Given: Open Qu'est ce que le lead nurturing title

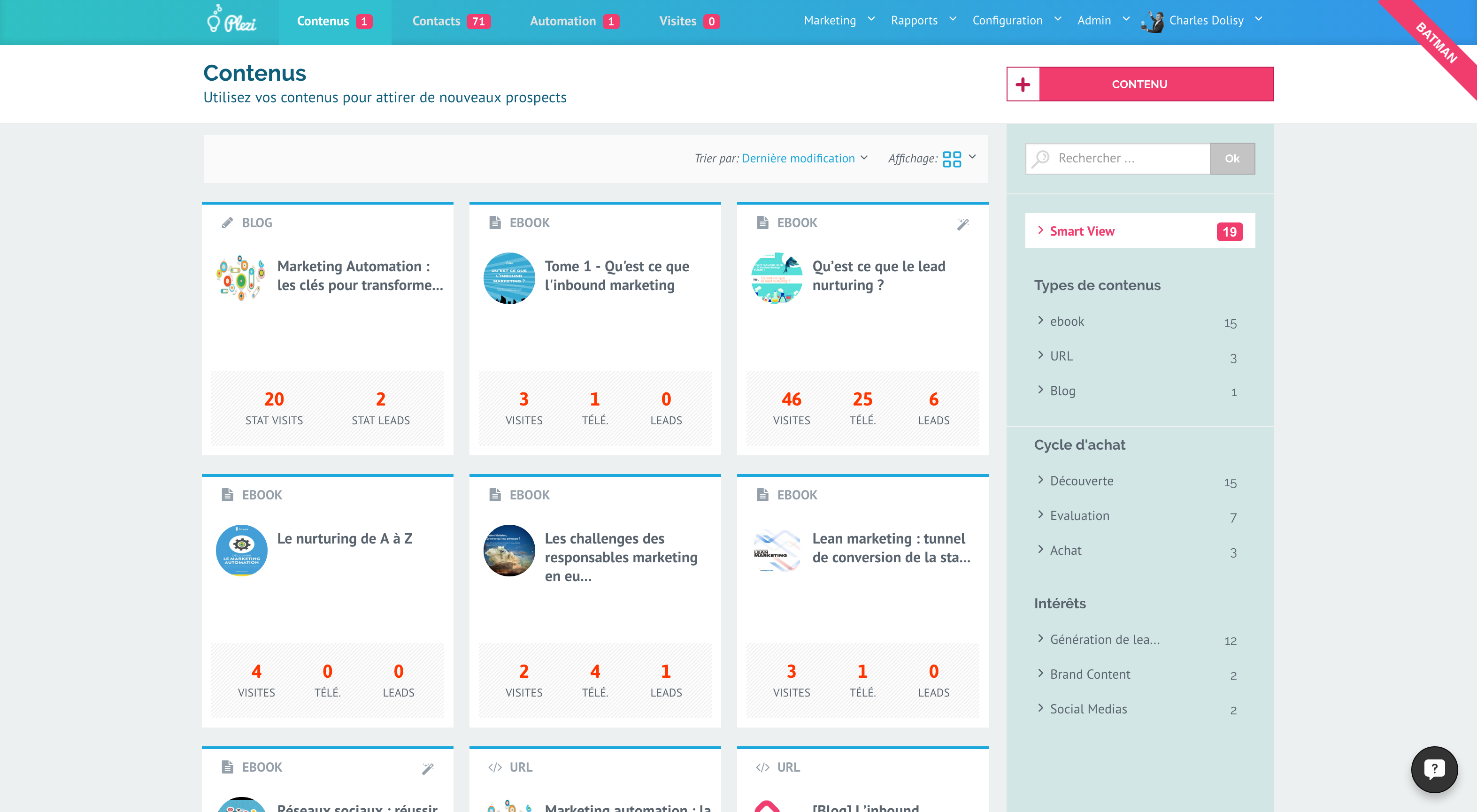Looking at the screenshot, I should pos(878,276).
